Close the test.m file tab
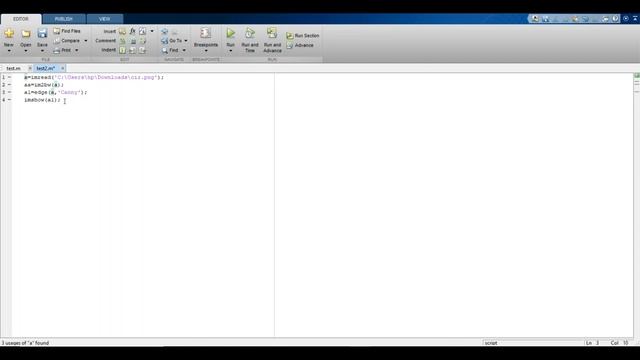 click(x=30, y=69)
